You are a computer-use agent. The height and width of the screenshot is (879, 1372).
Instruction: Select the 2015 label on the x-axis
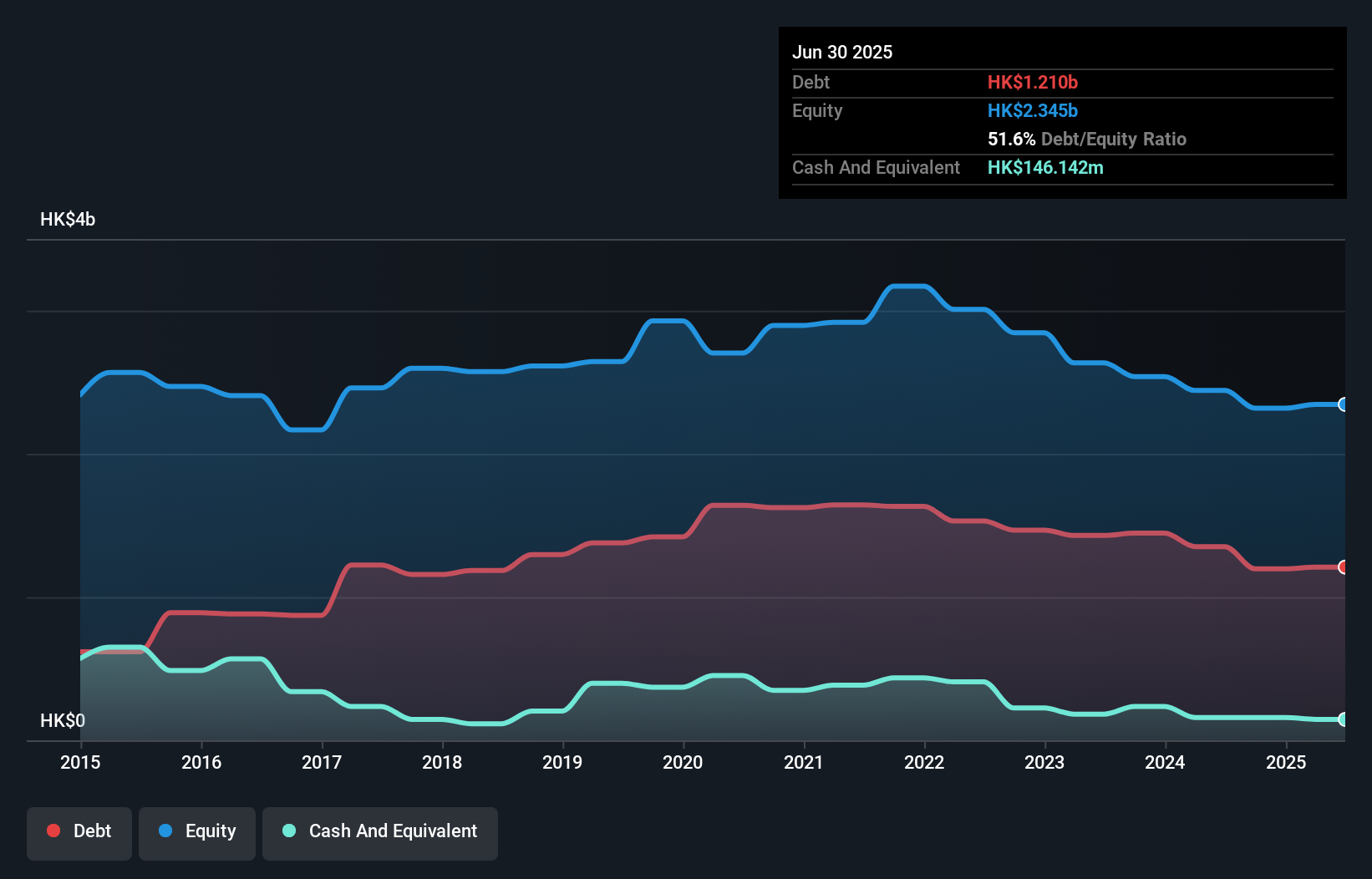click(x=80, y=762)
